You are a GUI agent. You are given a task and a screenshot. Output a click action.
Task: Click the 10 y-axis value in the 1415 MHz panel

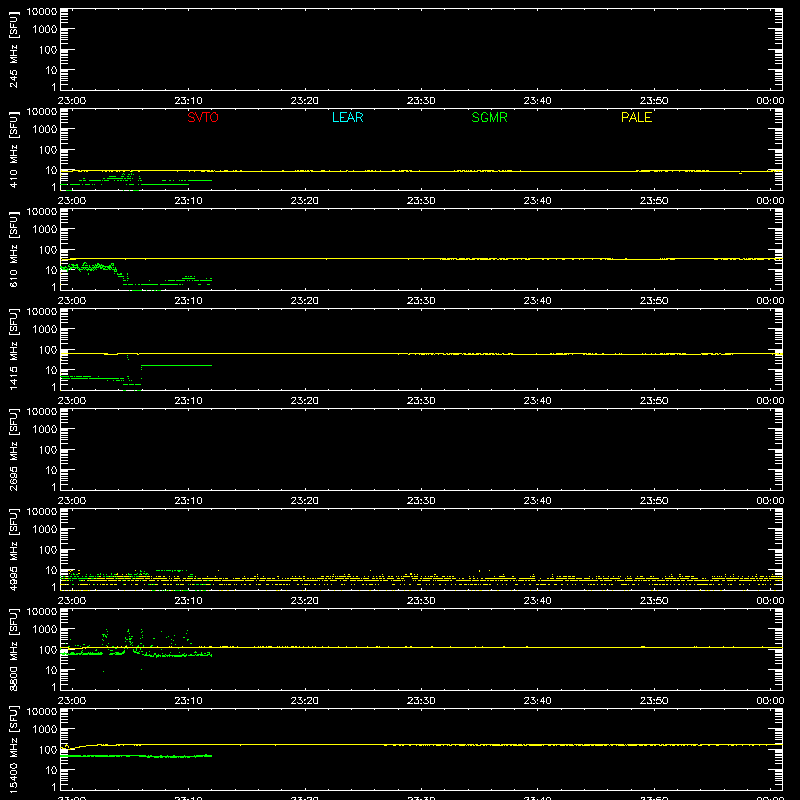pos(51,370)
